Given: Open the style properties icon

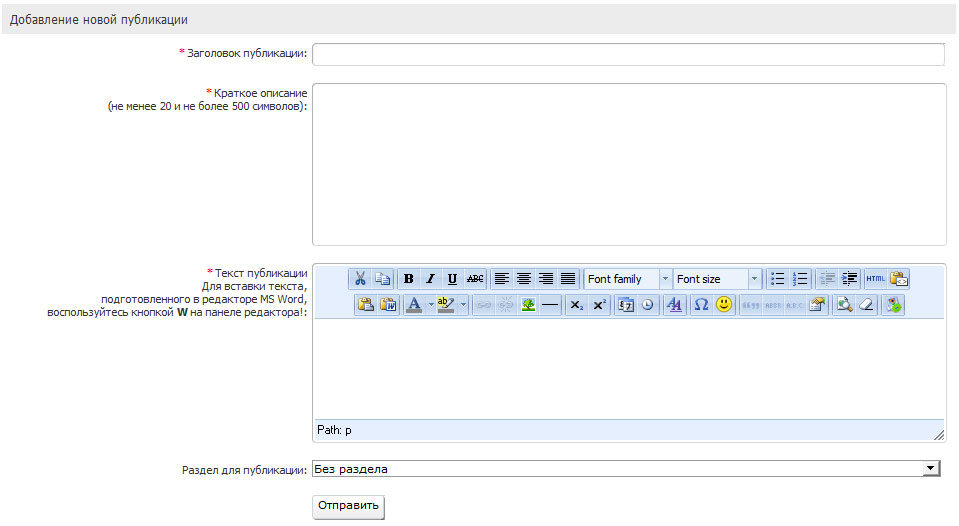Looking at the screenshot, I should [674, 305].
